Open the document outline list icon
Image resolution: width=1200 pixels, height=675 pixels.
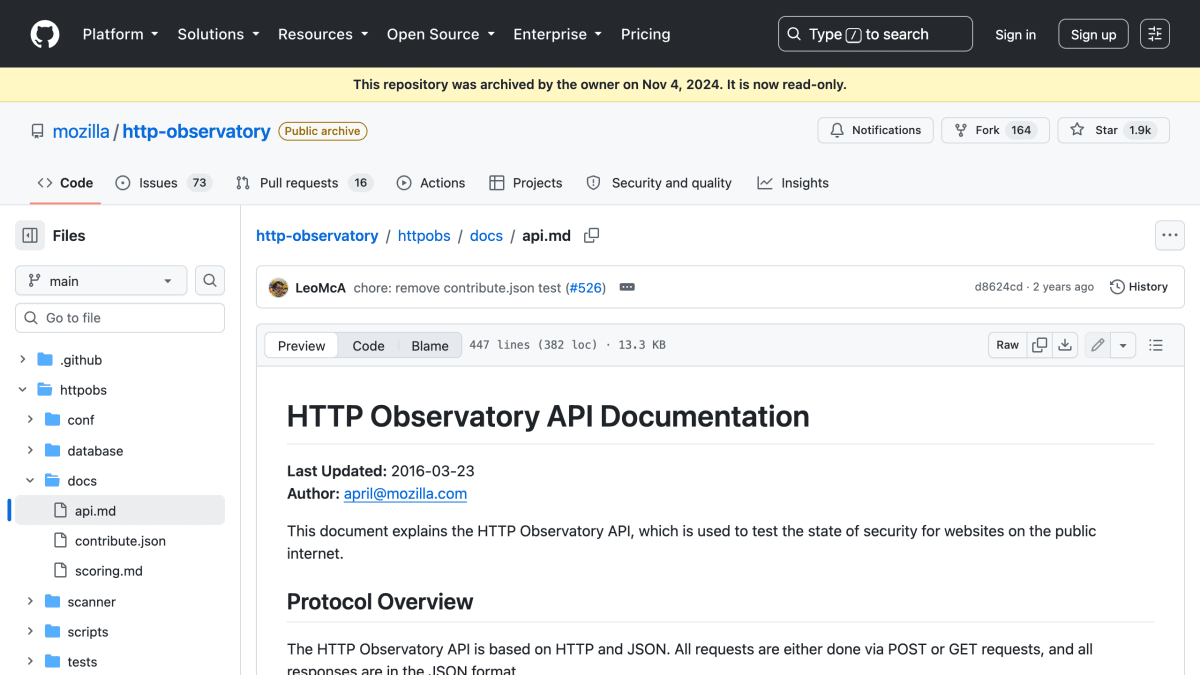(x=1156, y=345)
